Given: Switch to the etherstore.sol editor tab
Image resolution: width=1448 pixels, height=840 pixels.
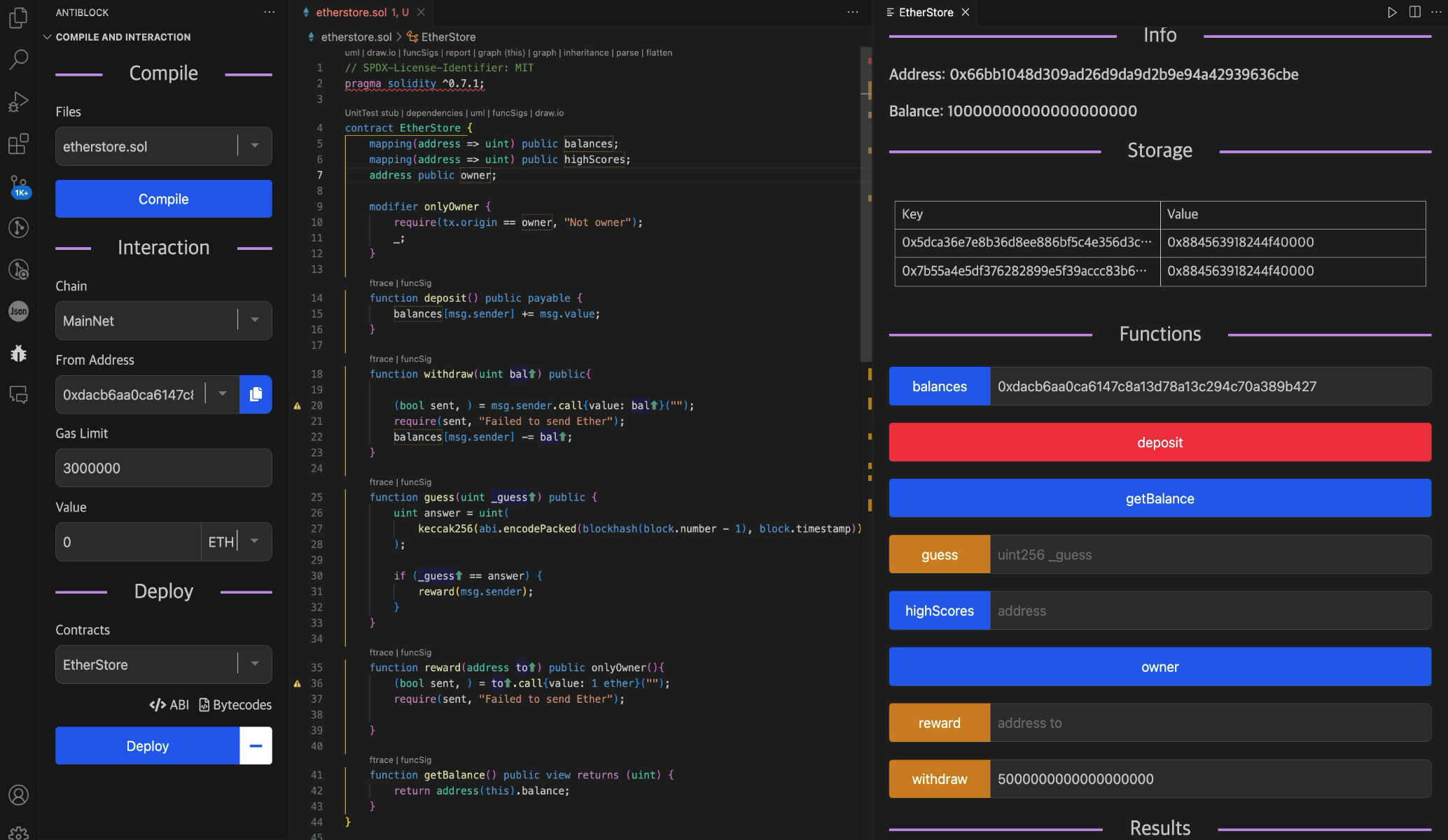Looking at the screenshot, I should point(351,12).
